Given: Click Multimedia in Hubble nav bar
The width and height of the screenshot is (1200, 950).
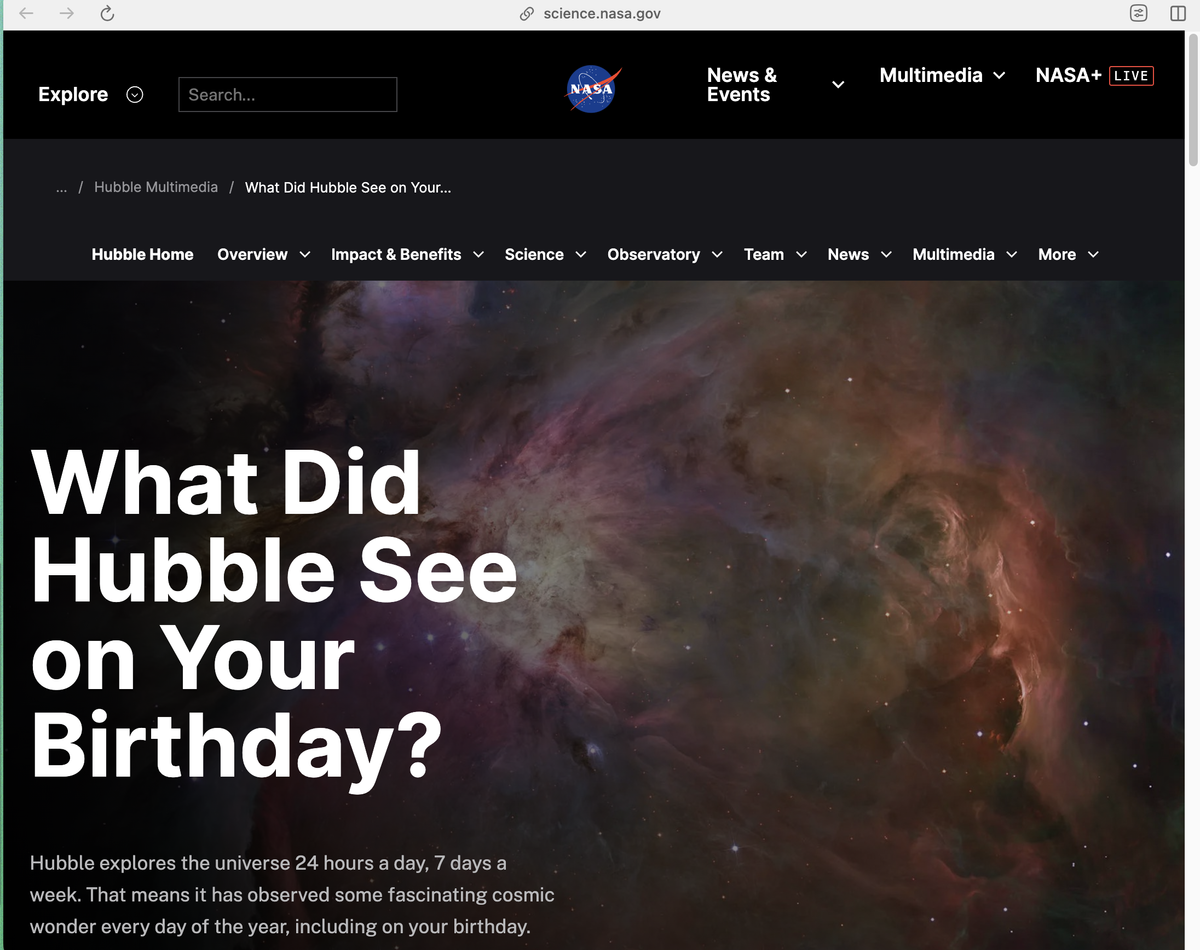Looking at the screenshot, I should click(x=953, y=254).
